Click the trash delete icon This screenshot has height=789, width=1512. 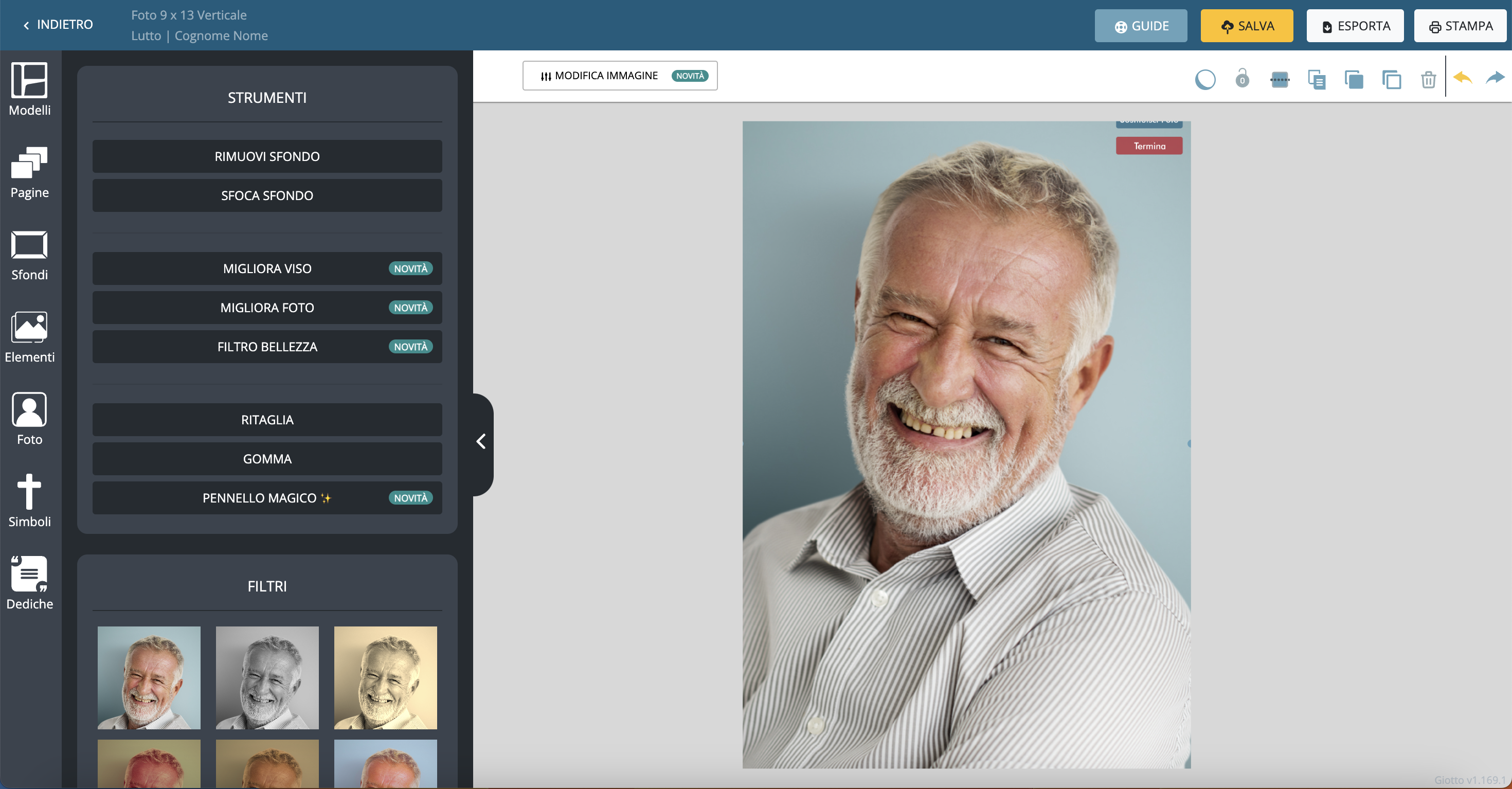coord(1428,79)
